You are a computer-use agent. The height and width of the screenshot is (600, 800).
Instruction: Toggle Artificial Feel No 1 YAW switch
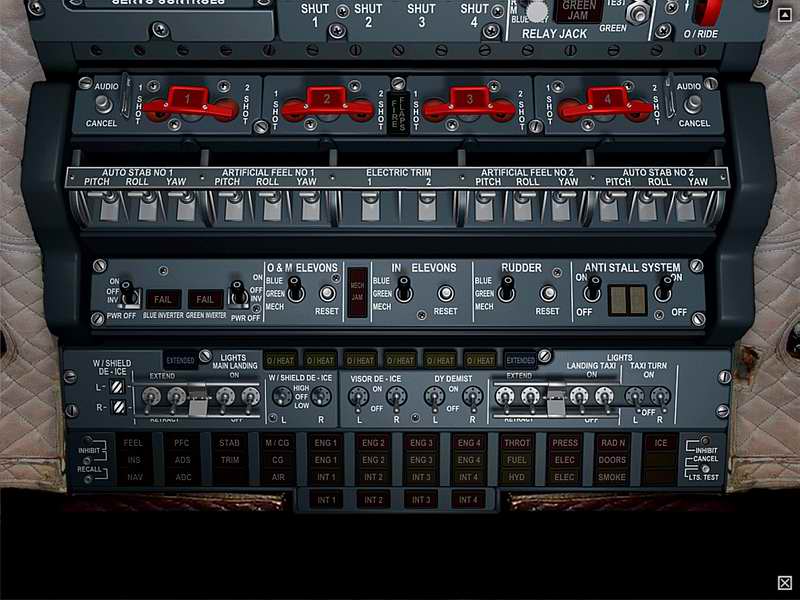pyautogui.click(x=310, y=207)
